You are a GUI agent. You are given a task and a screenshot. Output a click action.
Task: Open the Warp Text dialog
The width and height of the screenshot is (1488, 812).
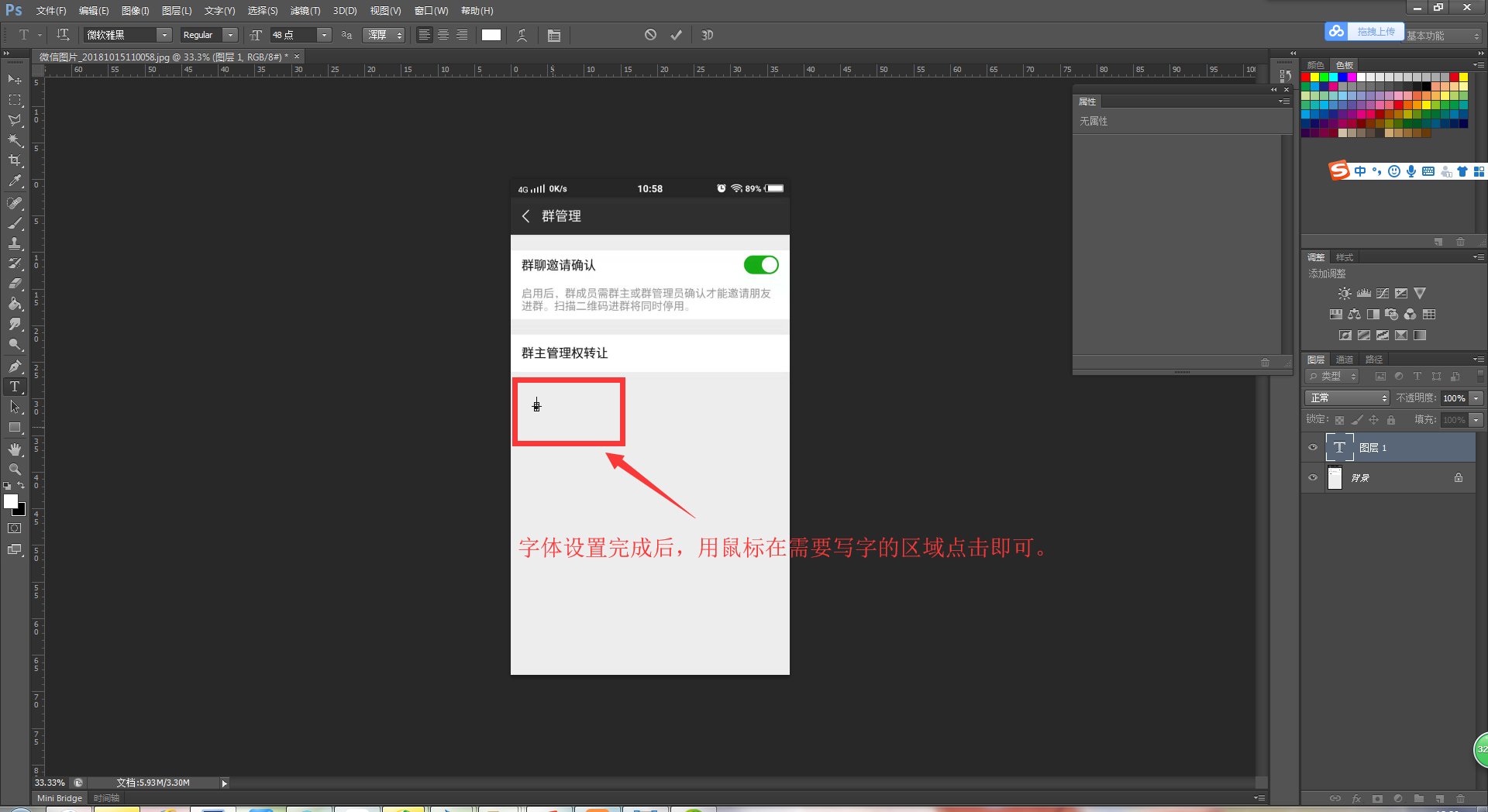click(522, 35)
